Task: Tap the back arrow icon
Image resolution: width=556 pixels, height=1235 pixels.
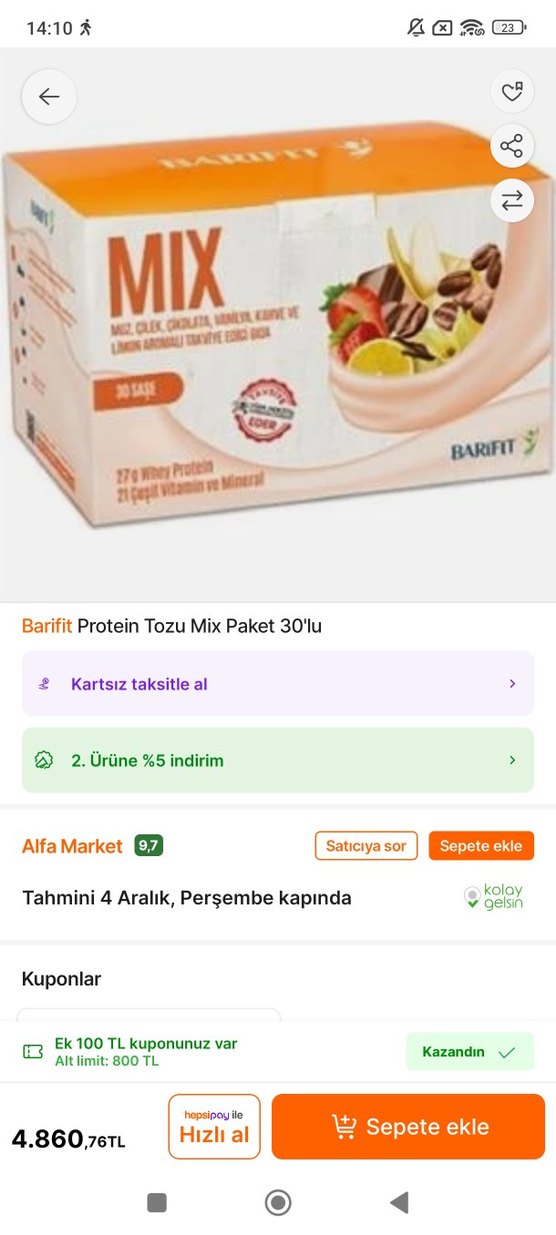Action: pyautogui.click(x=49, y=96)
